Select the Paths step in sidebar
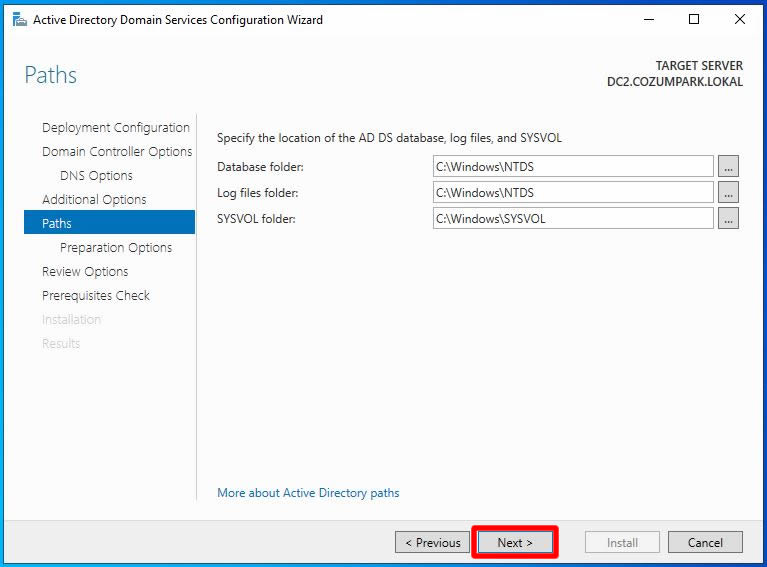Viewport: 767px width, 567px height. (57, 224)
